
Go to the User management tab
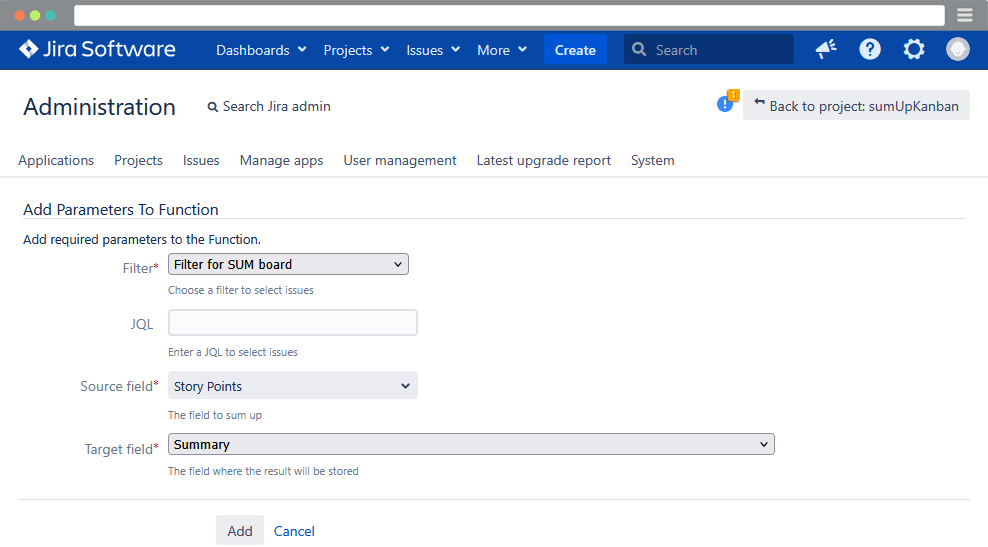pyautogui.click(x=400, y=160)
